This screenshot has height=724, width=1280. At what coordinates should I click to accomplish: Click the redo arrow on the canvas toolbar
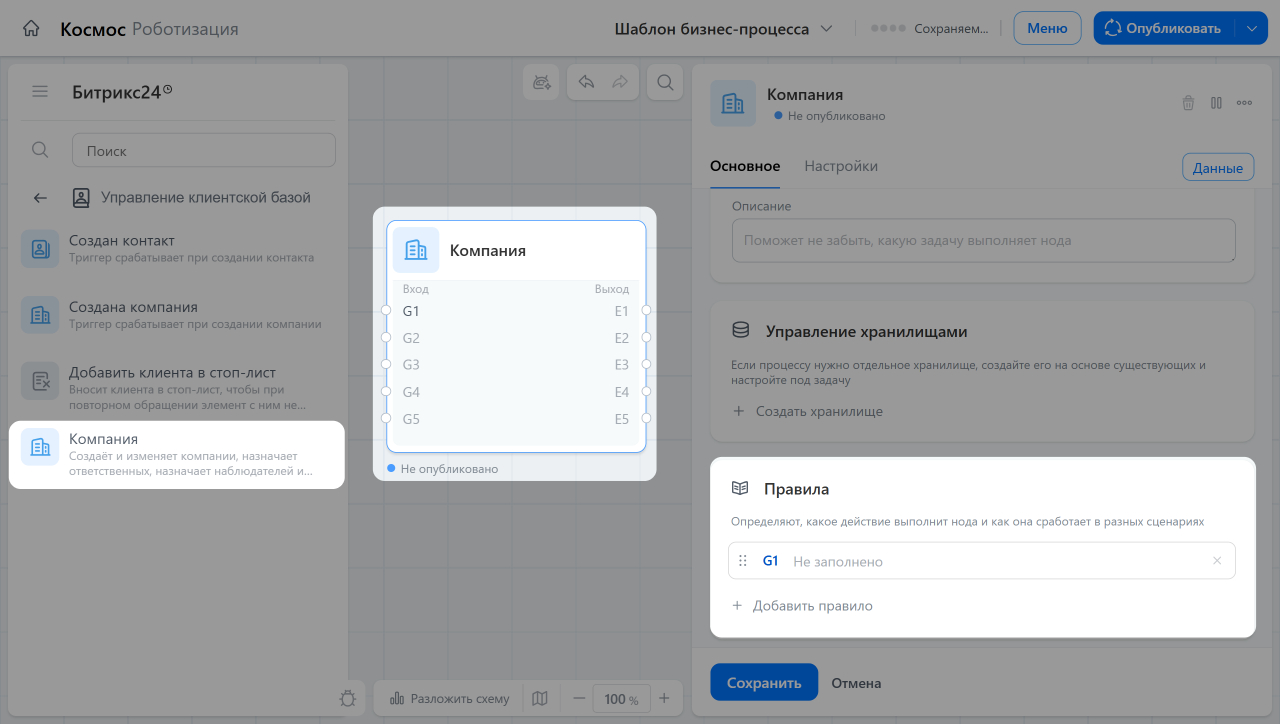620,83
